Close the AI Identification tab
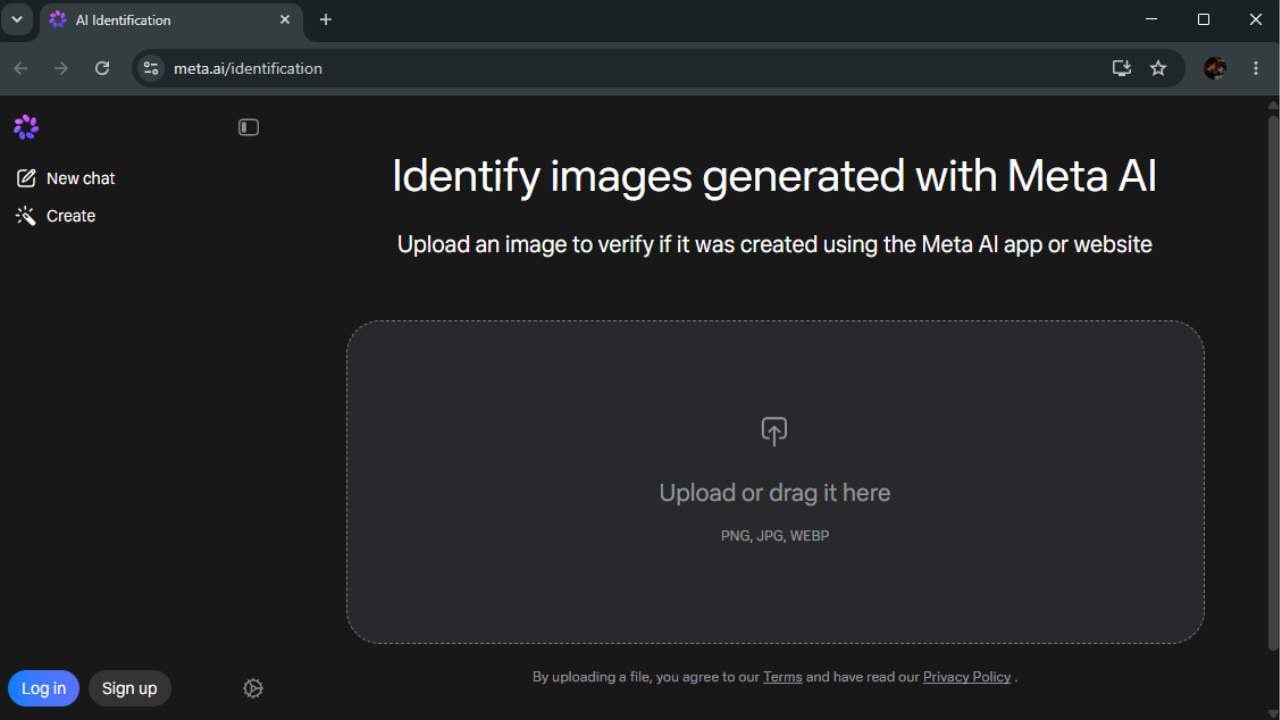1280x720 pixels. 285,20
